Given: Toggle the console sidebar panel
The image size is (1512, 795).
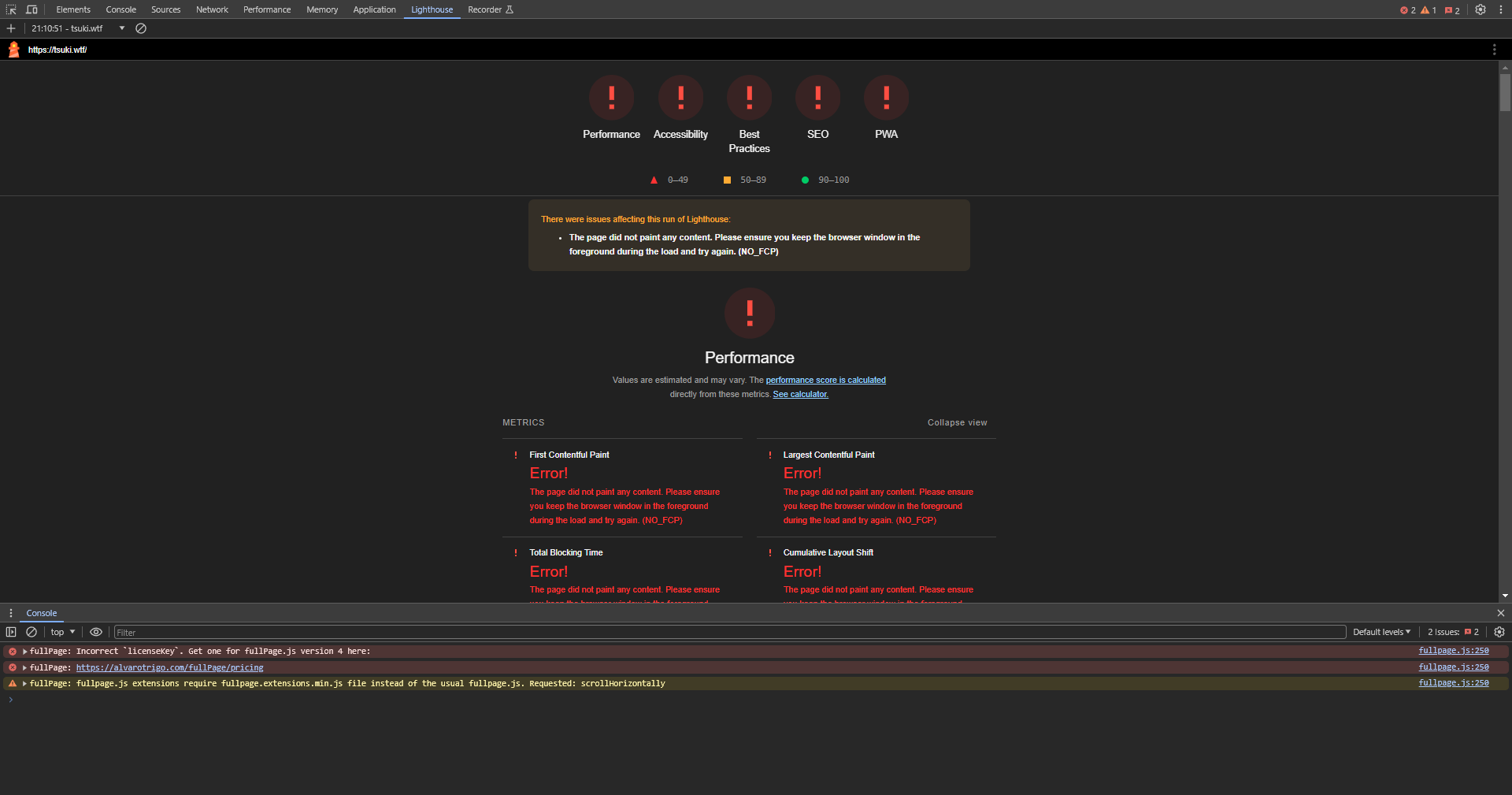Looking at the screenshot, I should (x=11, y=632).
